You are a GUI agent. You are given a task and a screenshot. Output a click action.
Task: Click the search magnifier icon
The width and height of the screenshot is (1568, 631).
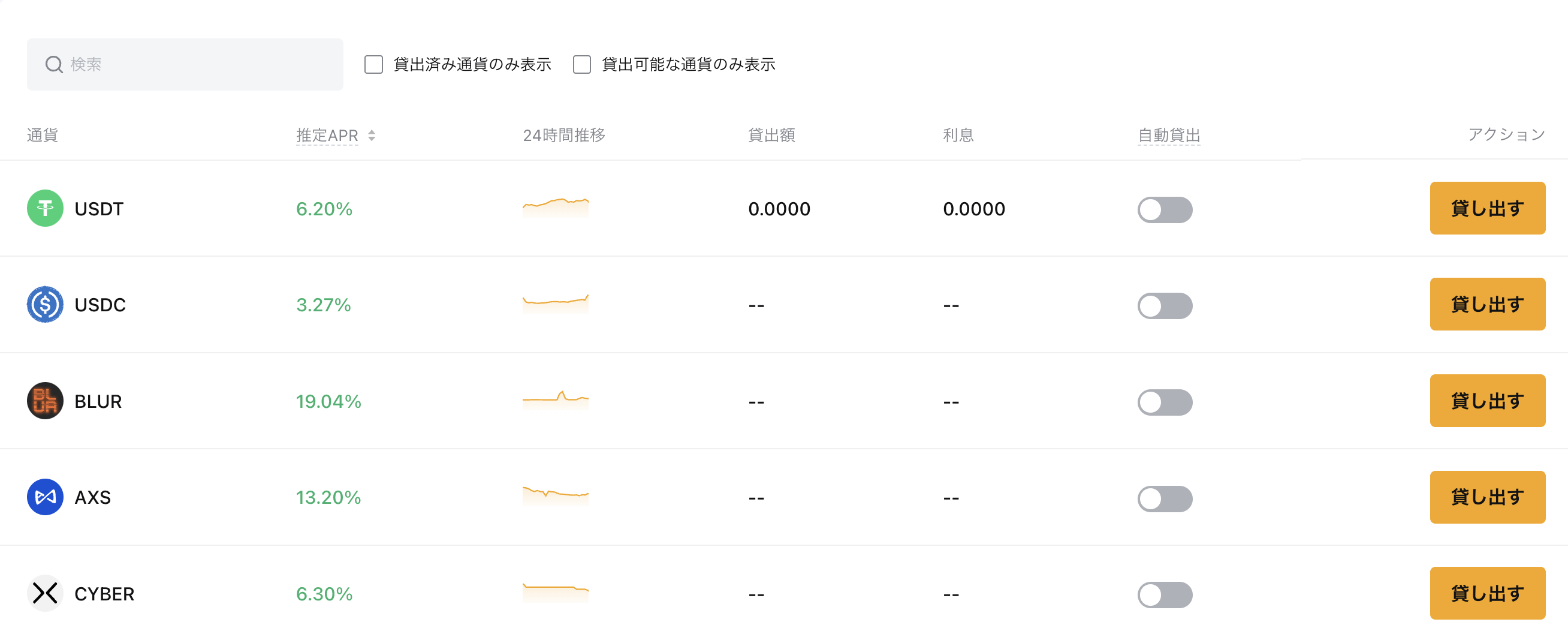click(x=54, y=65)
